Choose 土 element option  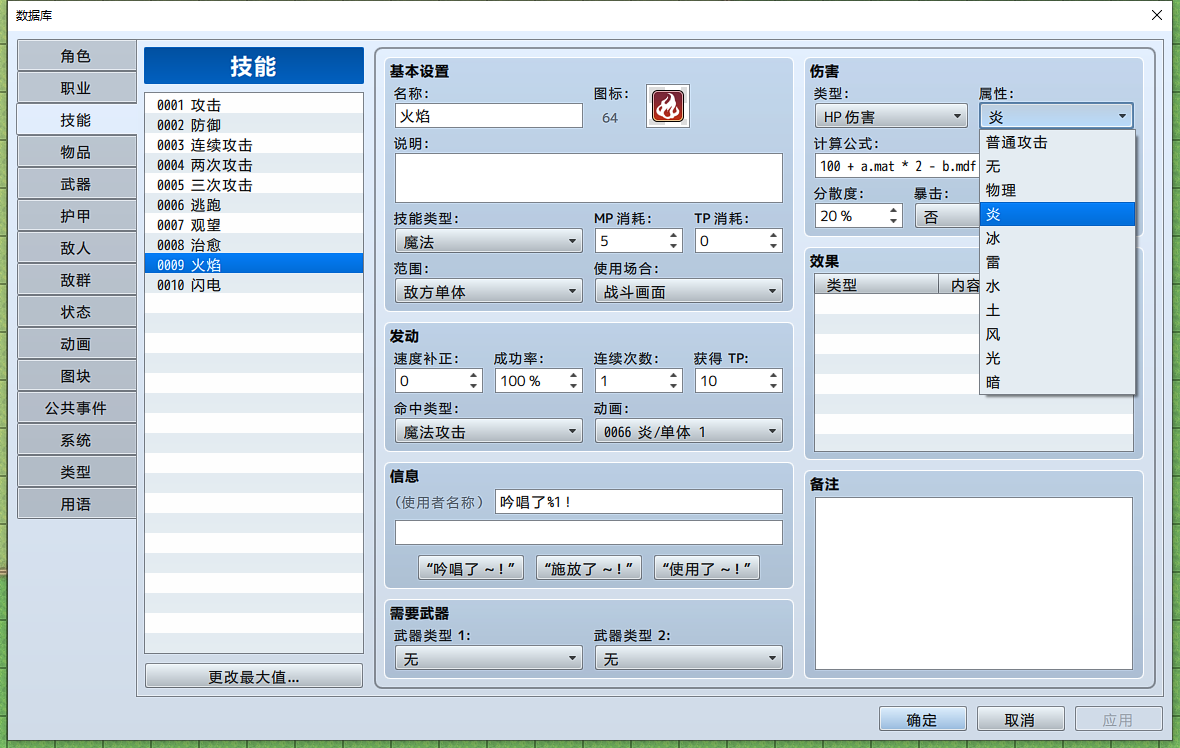point(1057,310)
